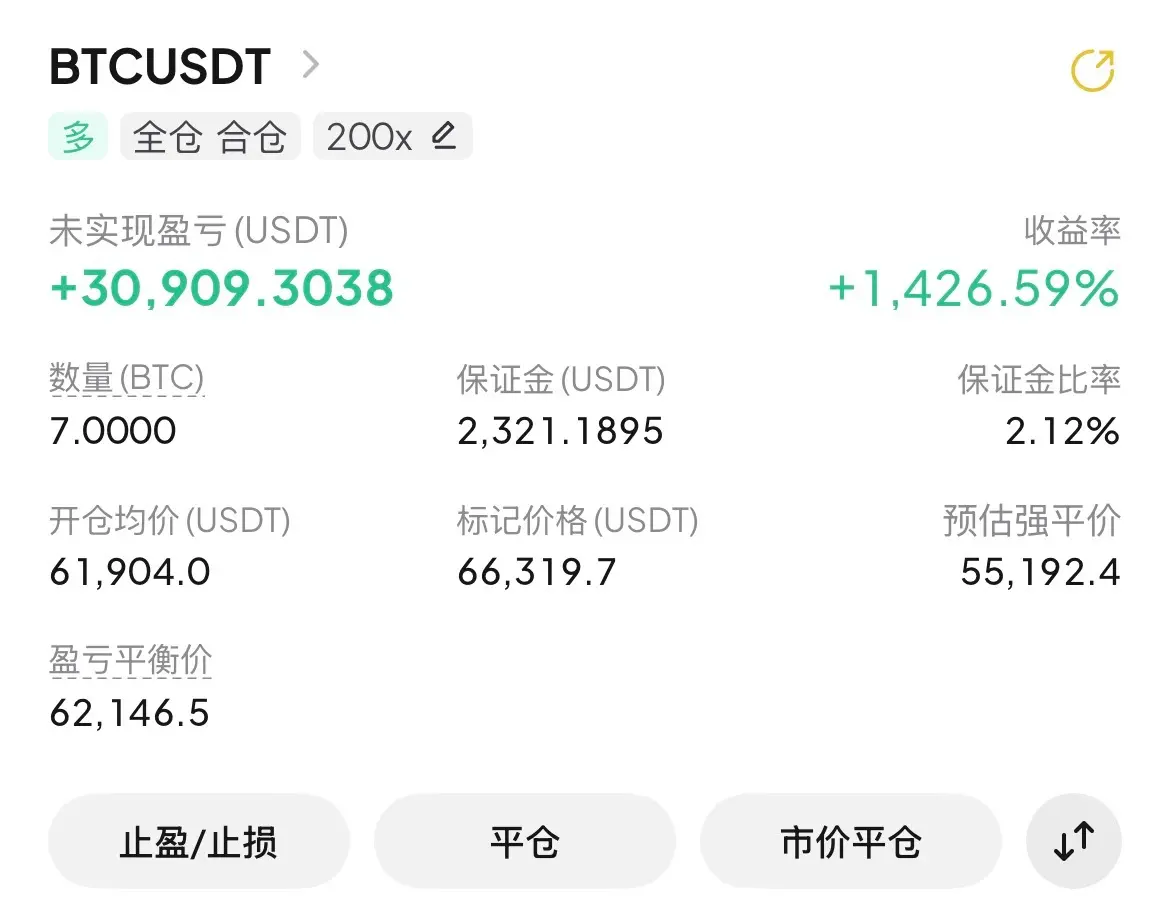The image size is (1170, 909).
Task: Tap the 保证金比率 value 2.12%
Action: point(1063,431)
